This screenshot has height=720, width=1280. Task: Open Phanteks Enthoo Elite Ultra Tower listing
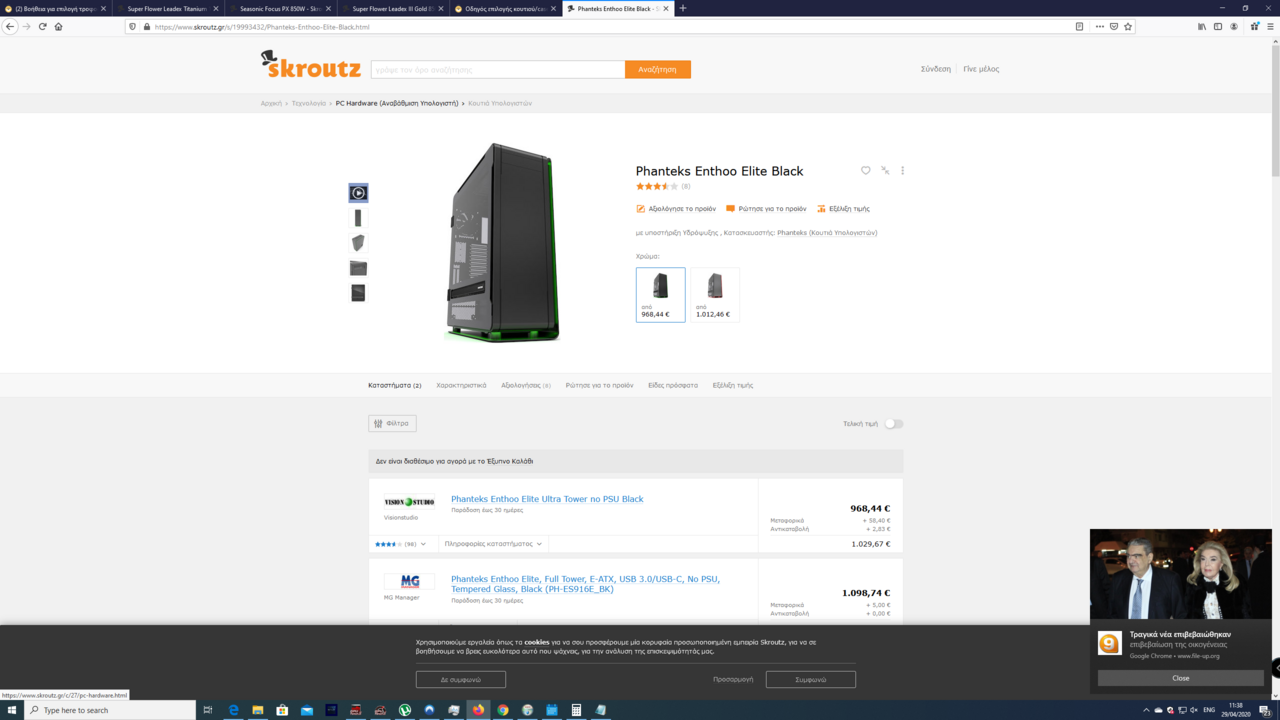click(x=547, y=499)
